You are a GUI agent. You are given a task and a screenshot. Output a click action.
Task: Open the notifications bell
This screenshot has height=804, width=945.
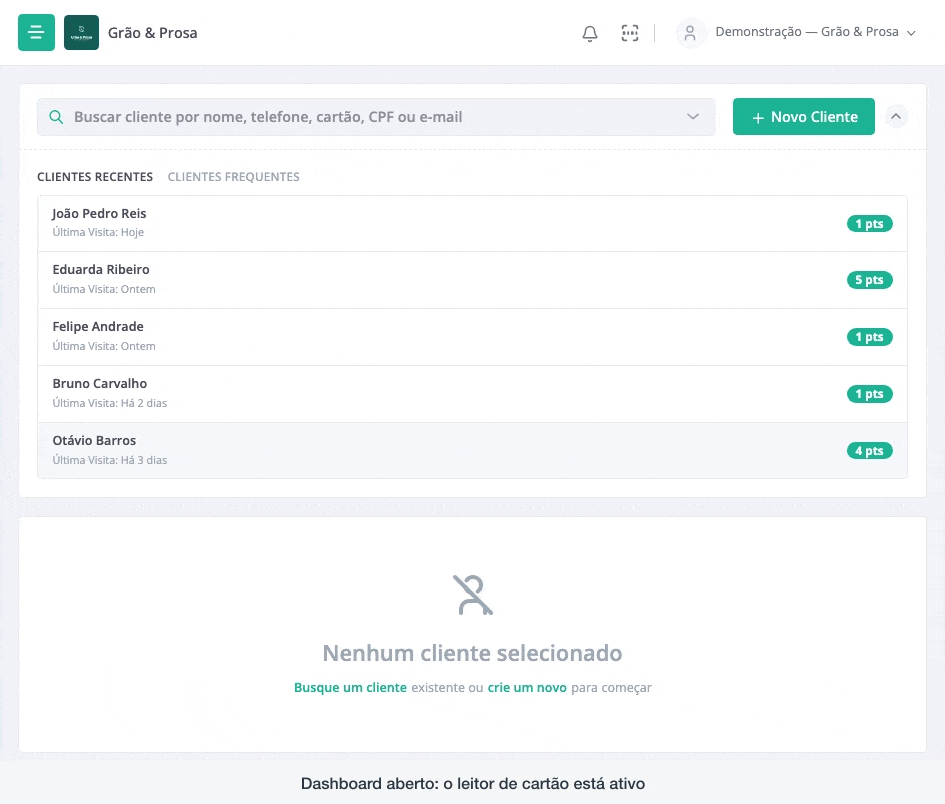click(x=589, y=33)
